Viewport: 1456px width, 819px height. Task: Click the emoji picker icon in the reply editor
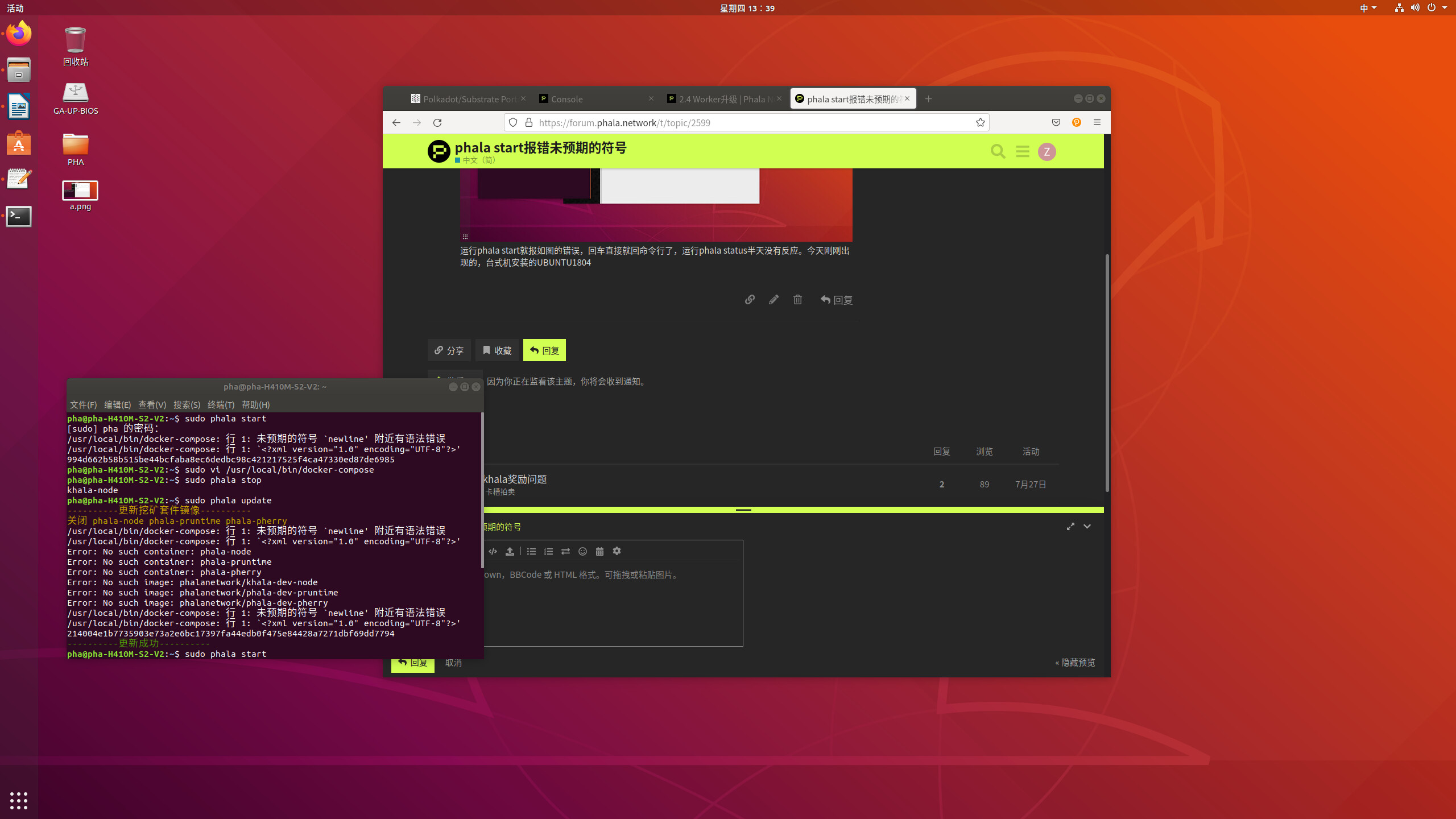pos(582,551)
